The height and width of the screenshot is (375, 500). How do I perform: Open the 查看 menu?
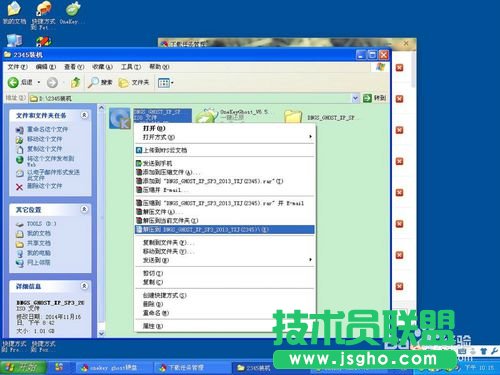tap(74, 67)
